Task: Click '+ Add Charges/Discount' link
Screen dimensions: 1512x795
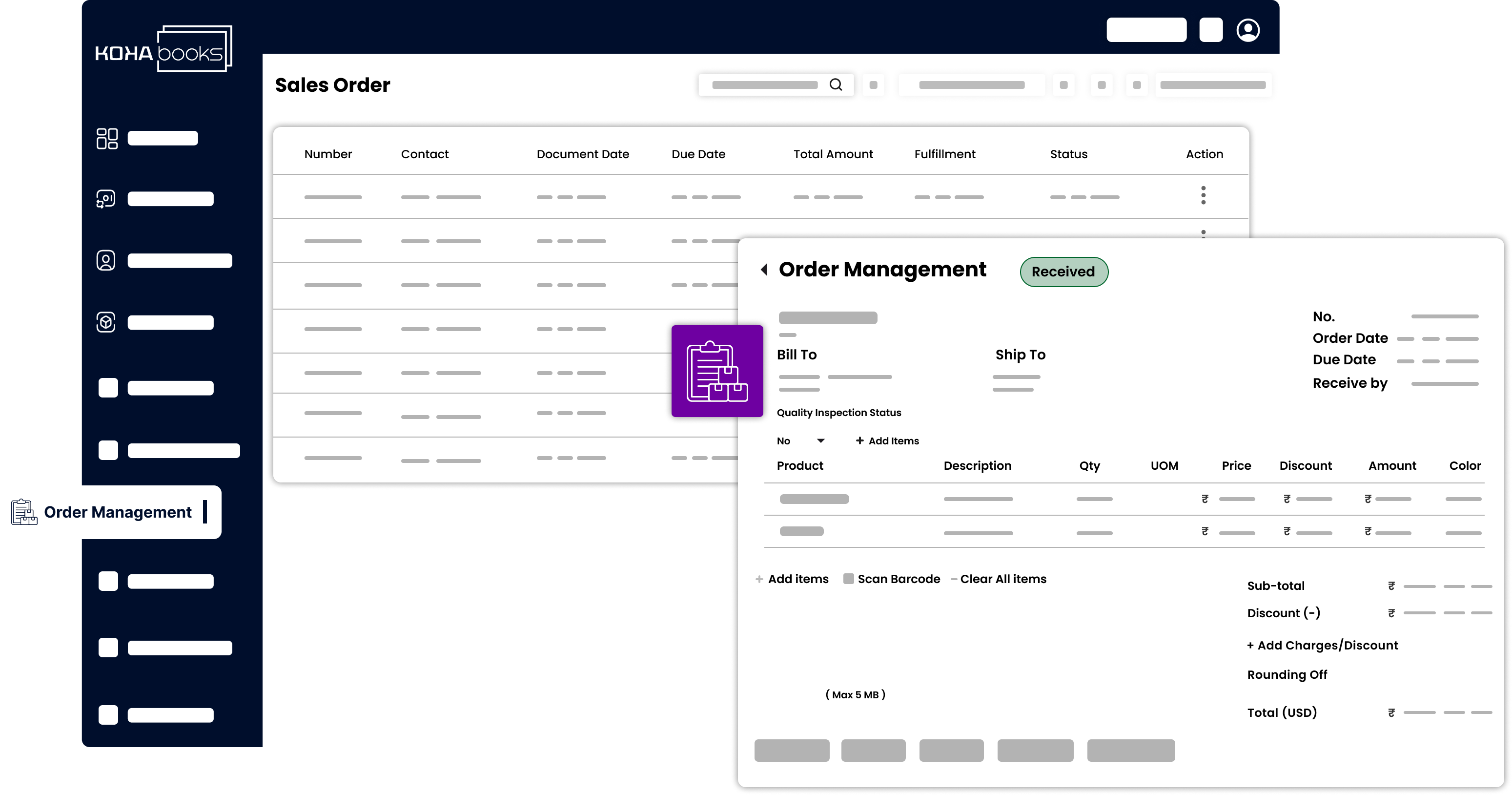Action: click(1322, 645)
